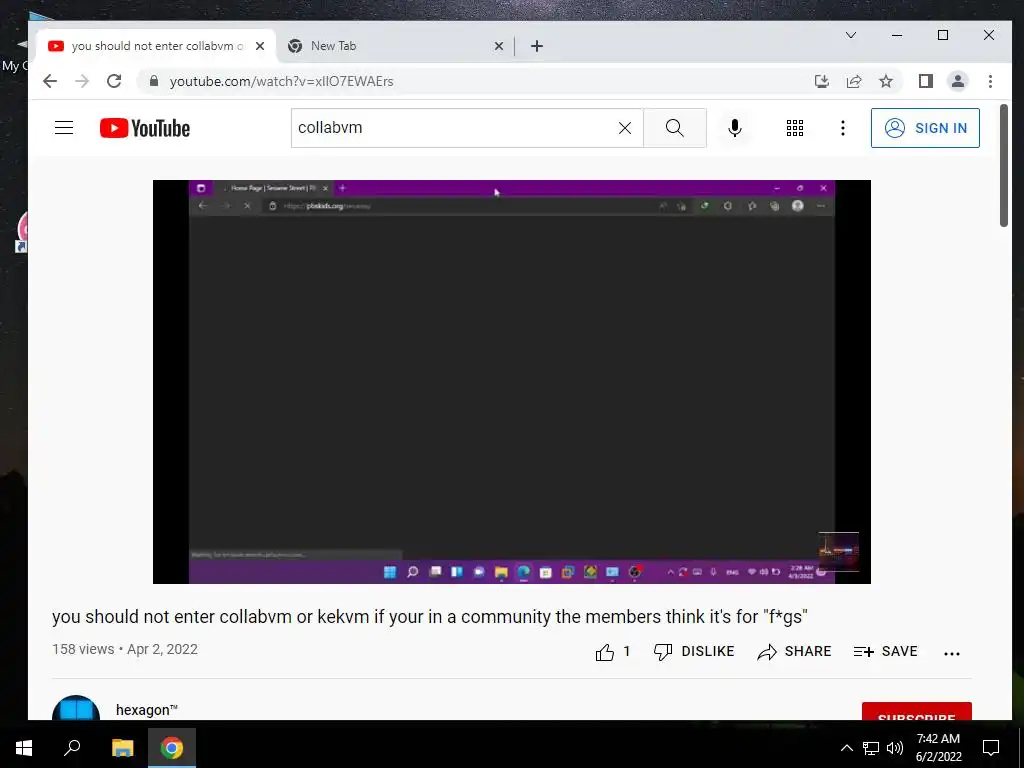Open Chrome profile avatar menu
Screen dimensions: 1024x768
tap(957, 81)
